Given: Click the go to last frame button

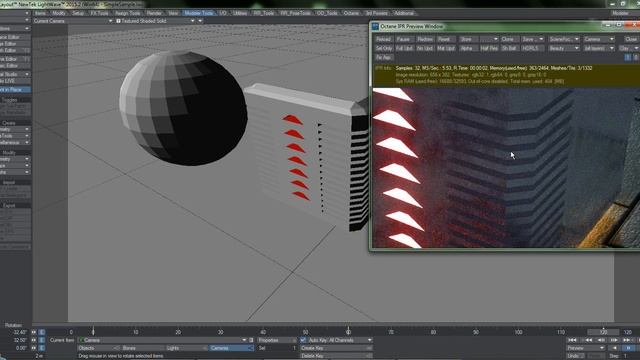Looking at the screenshot, I should 638,340.
